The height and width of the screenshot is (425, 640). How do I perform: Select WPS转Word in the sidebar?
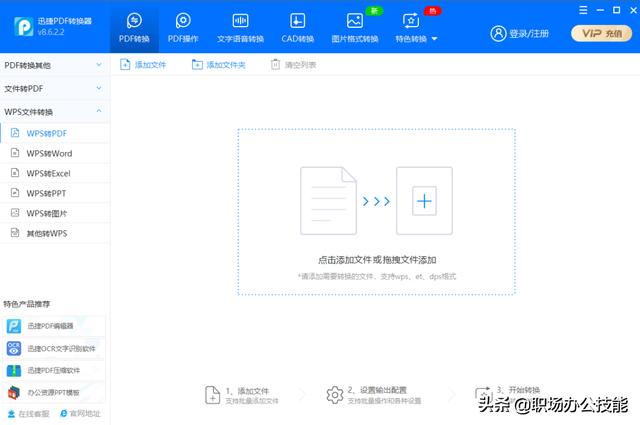[55, 153]
